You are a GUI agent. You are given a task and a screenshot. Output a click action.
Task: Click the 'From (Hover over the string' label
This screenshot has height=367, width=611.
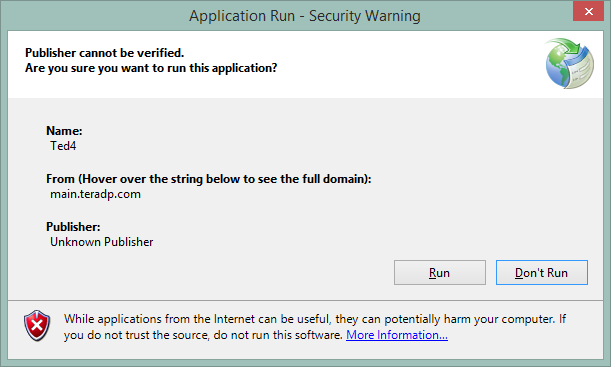click(x=208, y=179)
